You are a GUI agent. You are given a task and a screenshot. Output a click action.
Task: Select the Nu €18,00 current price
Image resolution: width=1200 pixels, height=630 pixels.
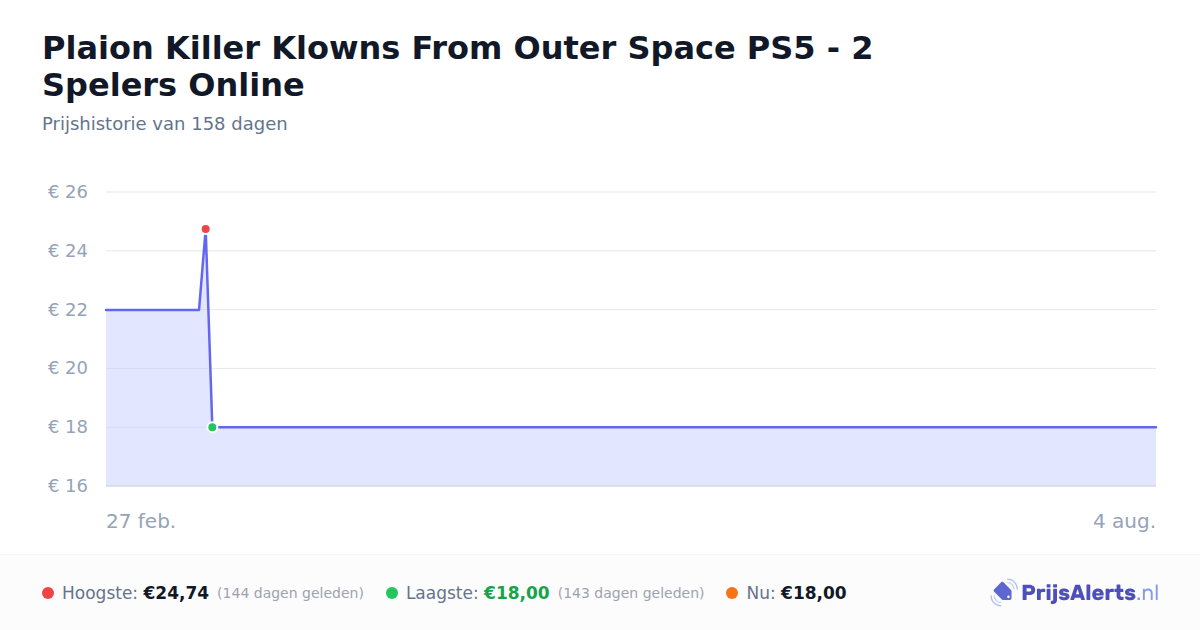point(813,593)
